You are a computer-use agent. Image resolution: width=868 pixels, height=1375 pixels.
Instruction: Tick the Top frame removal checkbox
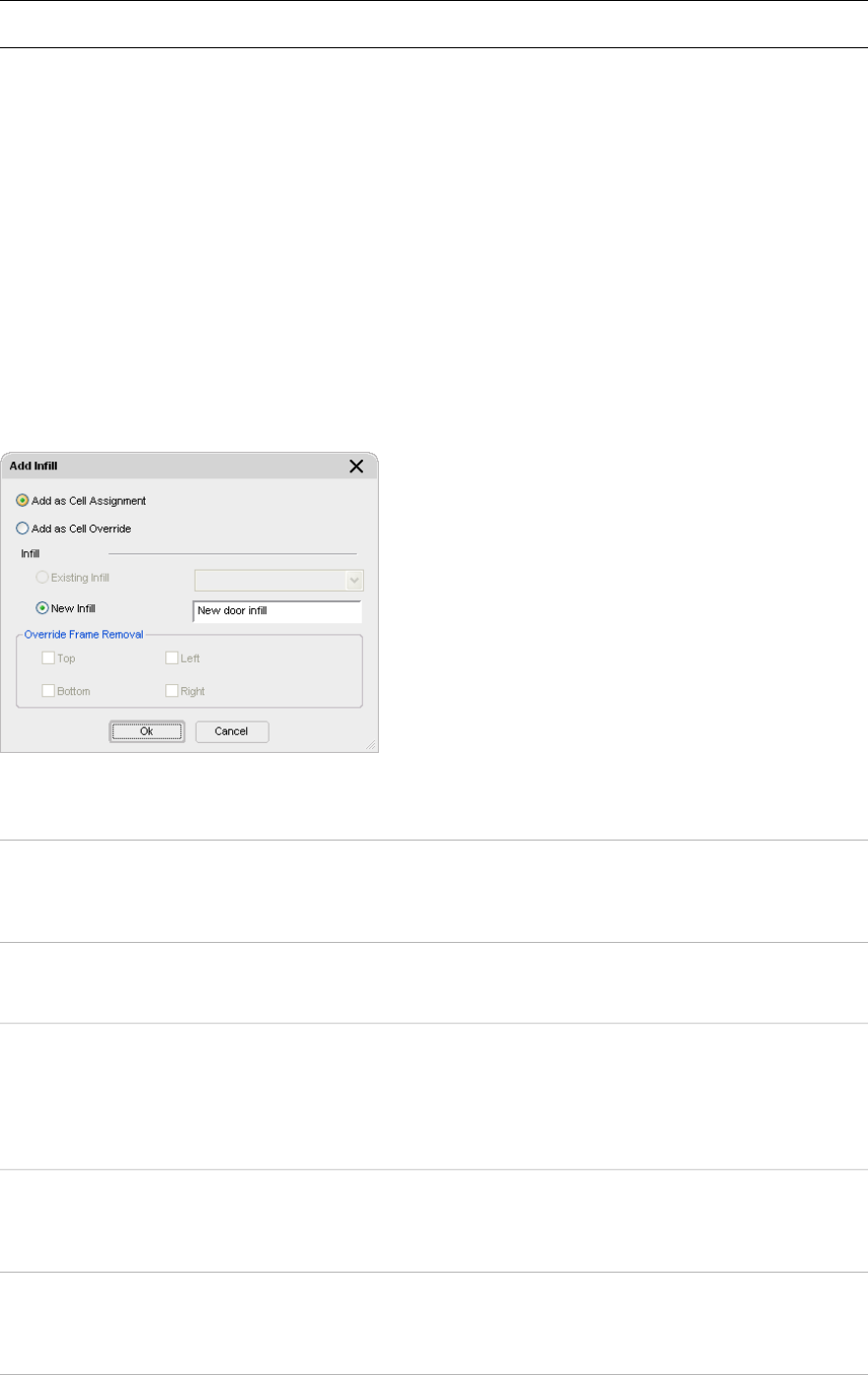coord(48,658)
